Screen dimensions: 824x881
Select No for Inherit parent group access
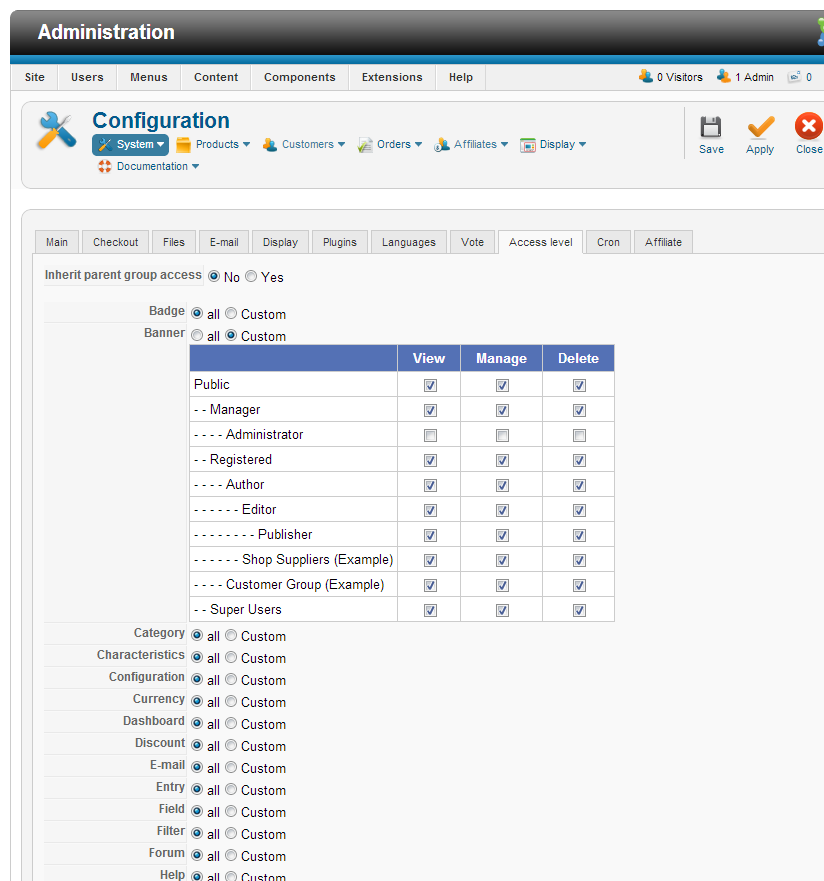[x=214, y=276]
